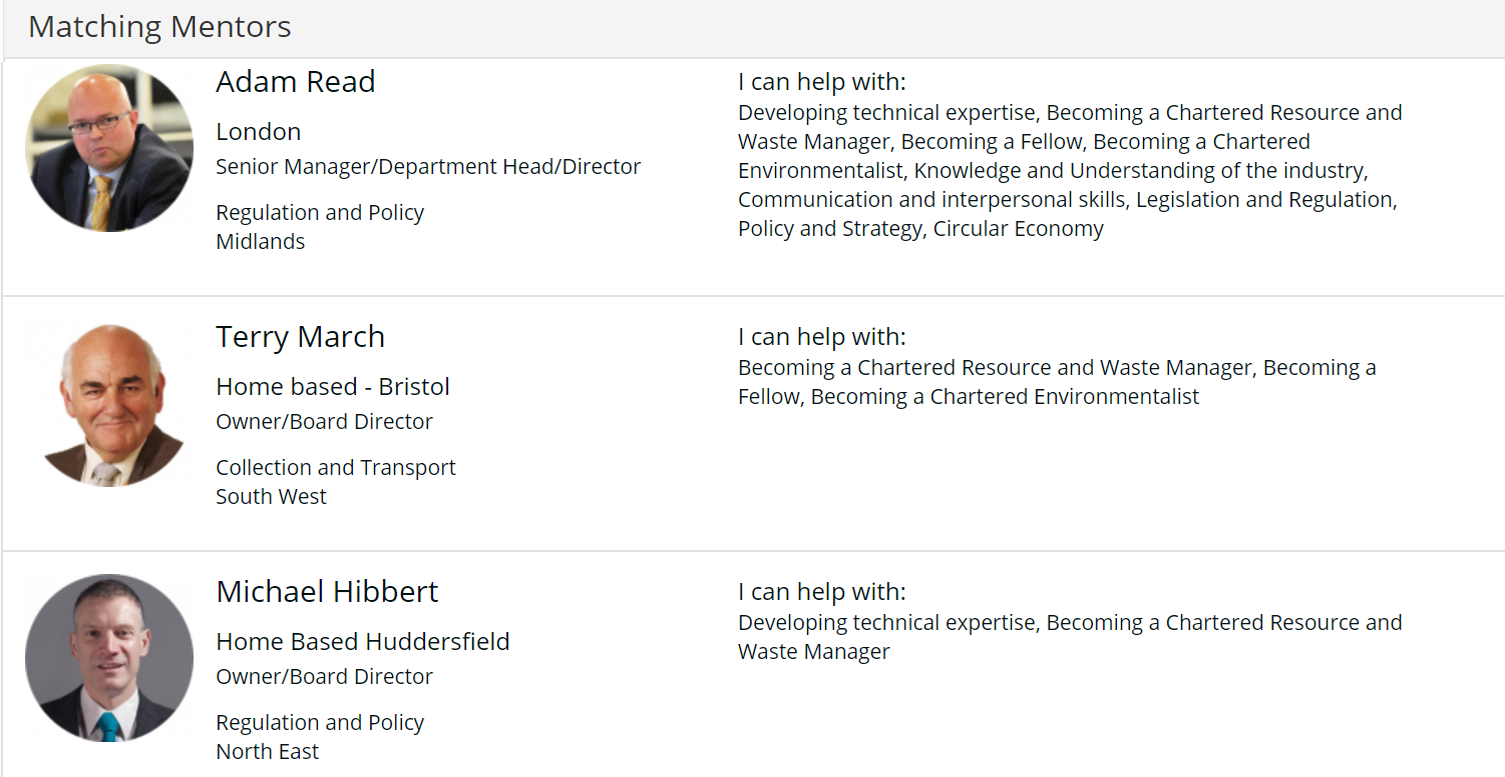1505x777 pixels.
Task: Click Collection and Transport sector text
Action: (x=336, y=468)
